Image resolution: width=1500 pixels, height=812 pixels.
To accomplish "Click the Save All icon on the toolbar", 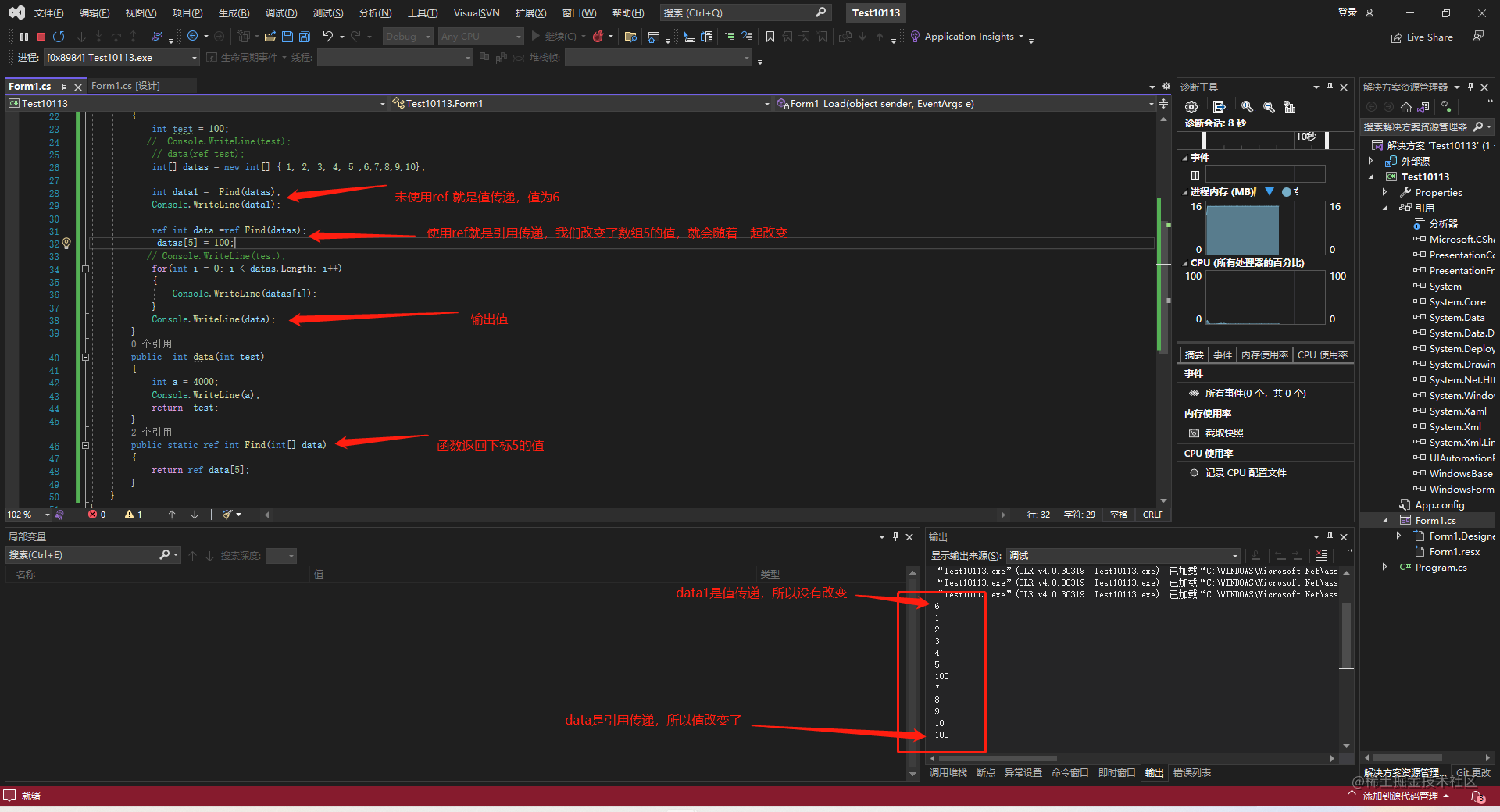I will tap(305, 36).
